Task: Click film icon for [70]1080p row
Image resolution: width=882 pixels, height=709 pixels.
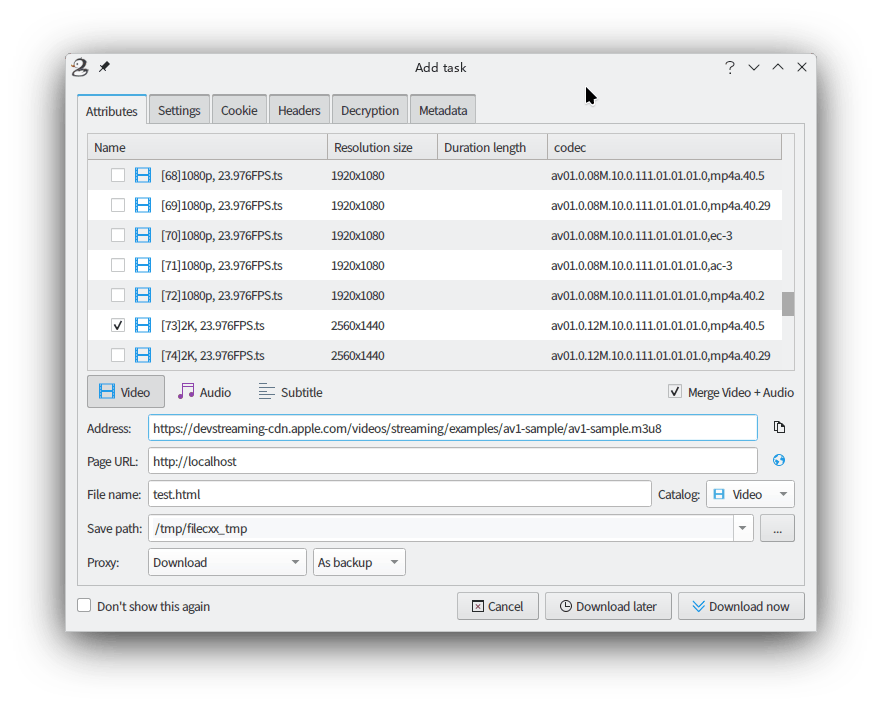Action: click(x=143, y=235)
